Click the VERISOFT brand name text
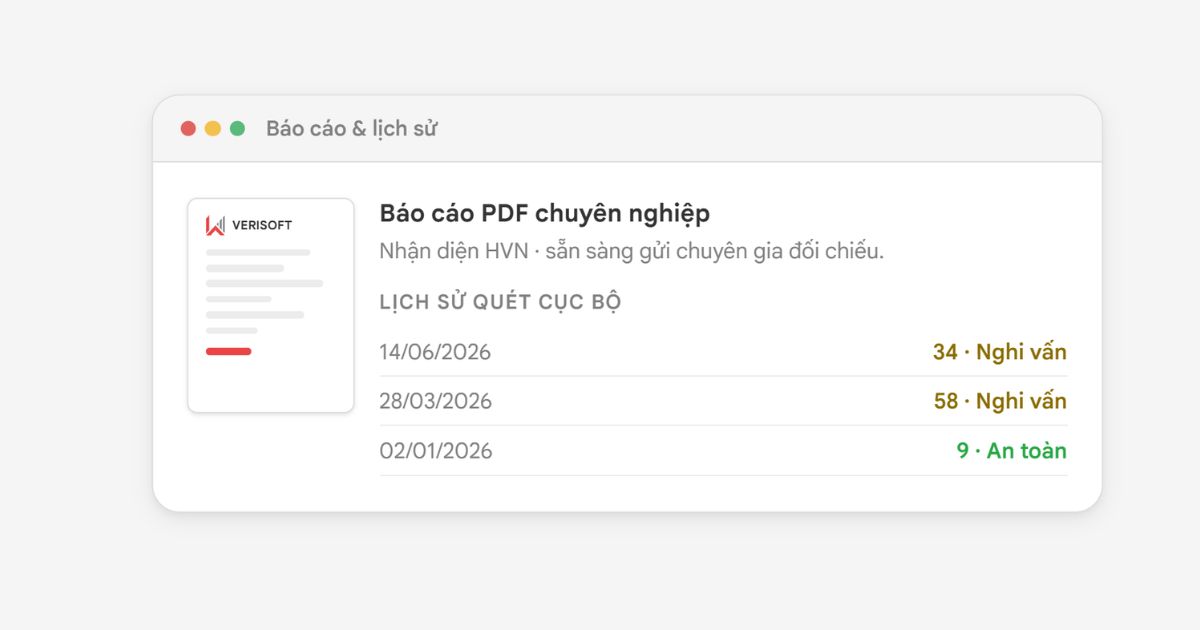Screen dimensions: 1200x630 262,225
